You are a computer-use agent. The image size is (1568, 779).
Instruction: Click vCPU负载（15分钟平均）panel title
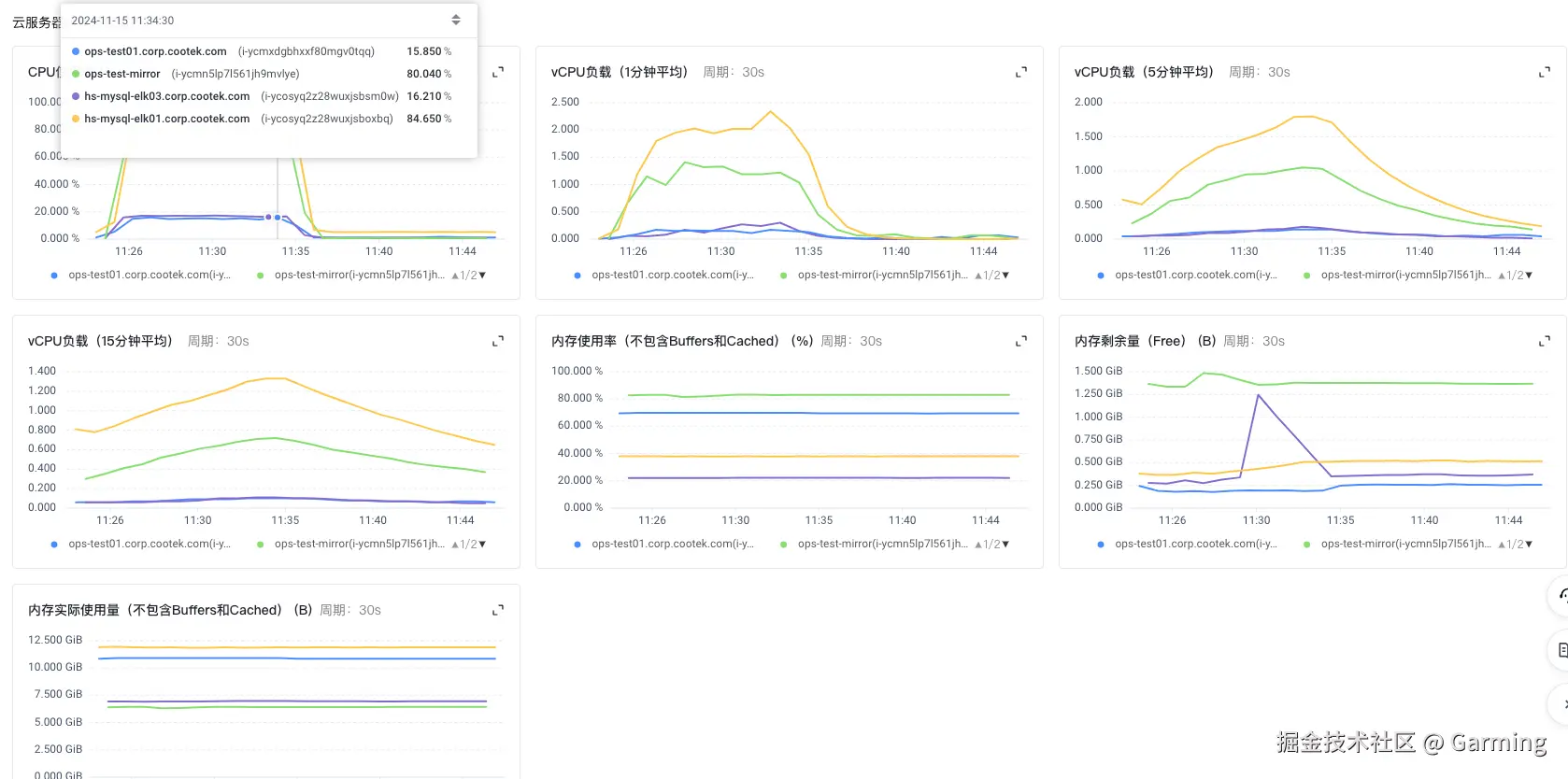(100, 341)
